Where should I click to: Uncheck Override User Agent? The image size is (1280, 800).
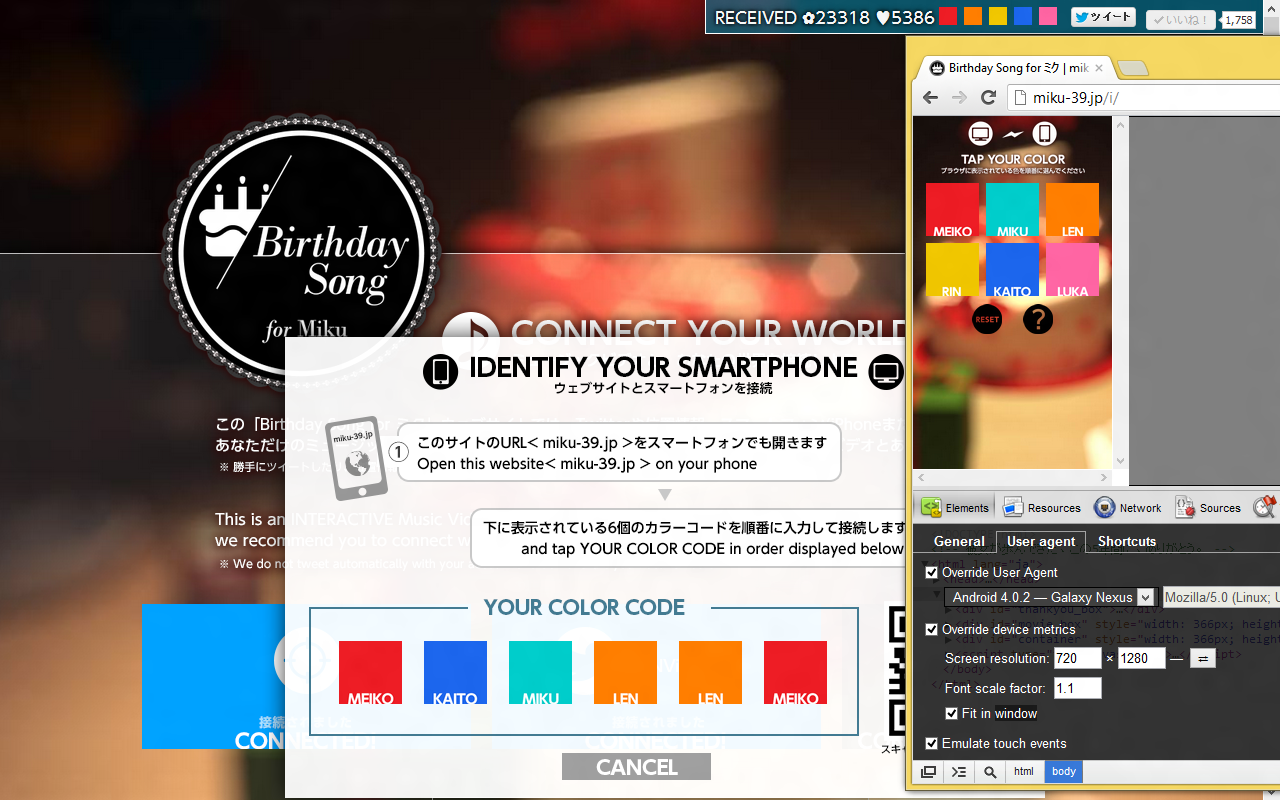[932, 572]
